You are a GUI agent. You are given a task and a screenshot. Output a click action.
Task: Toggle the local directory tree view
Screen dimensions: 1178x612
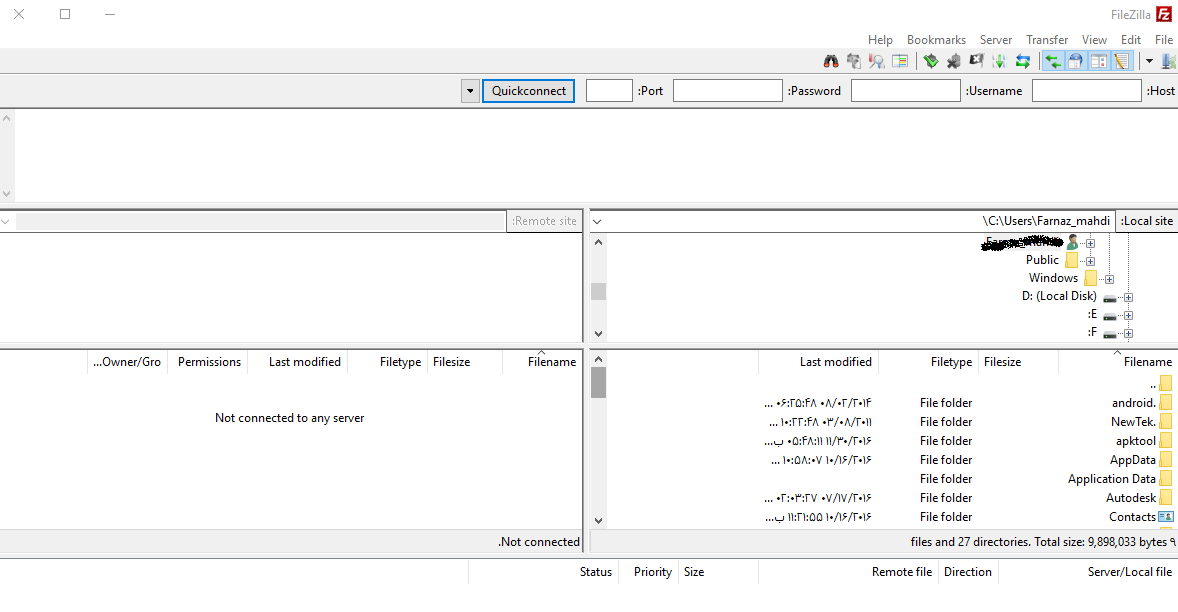pos(1099,61)
